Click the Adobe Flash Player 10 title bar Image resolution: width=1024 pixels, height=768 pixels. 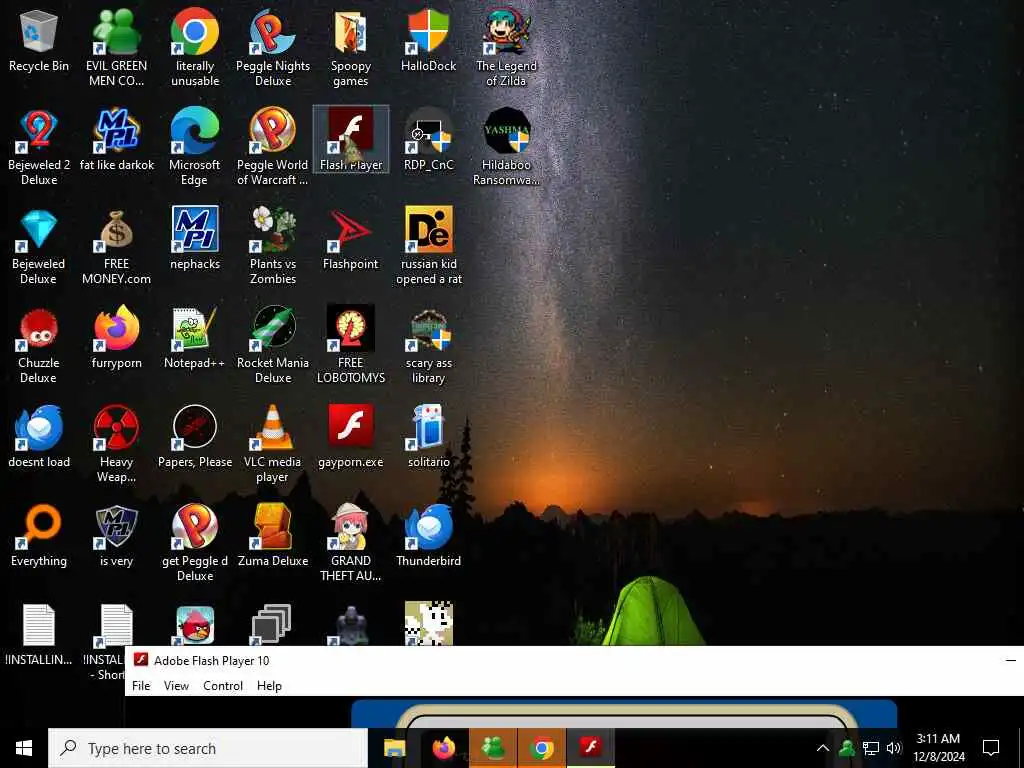click(575, 660)
